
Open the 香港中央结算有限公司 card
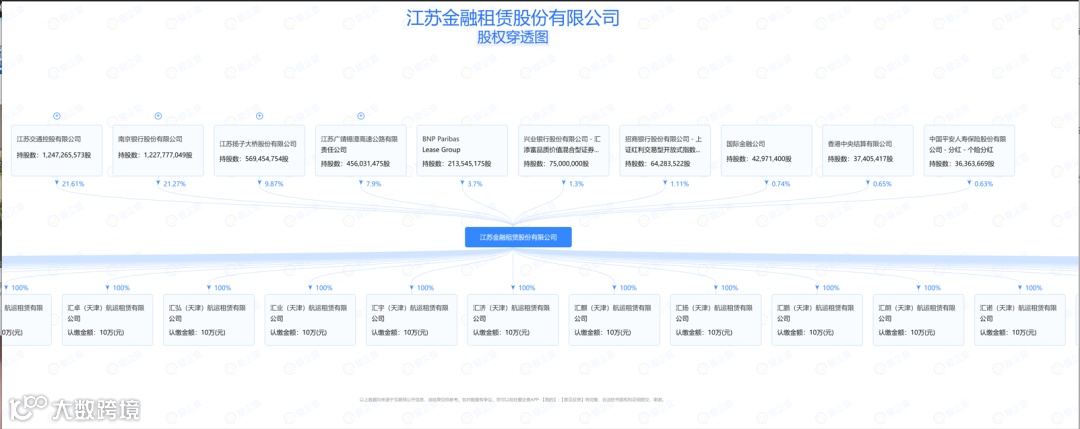[x=868, y=150]
